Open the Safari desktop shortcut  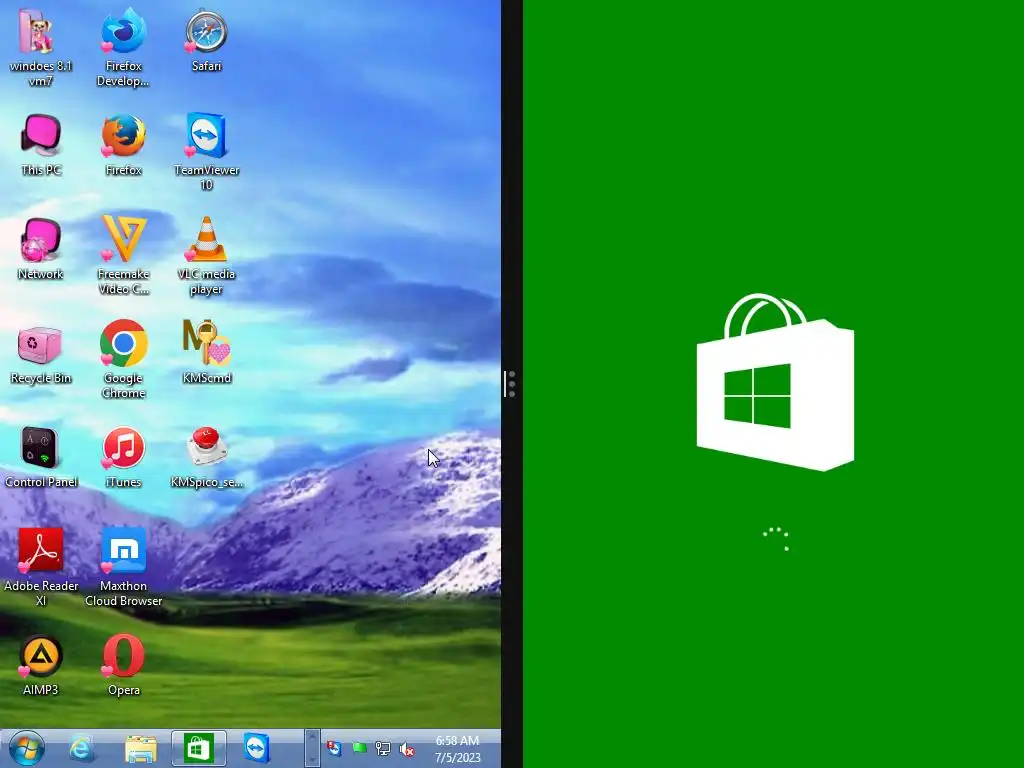206,39
